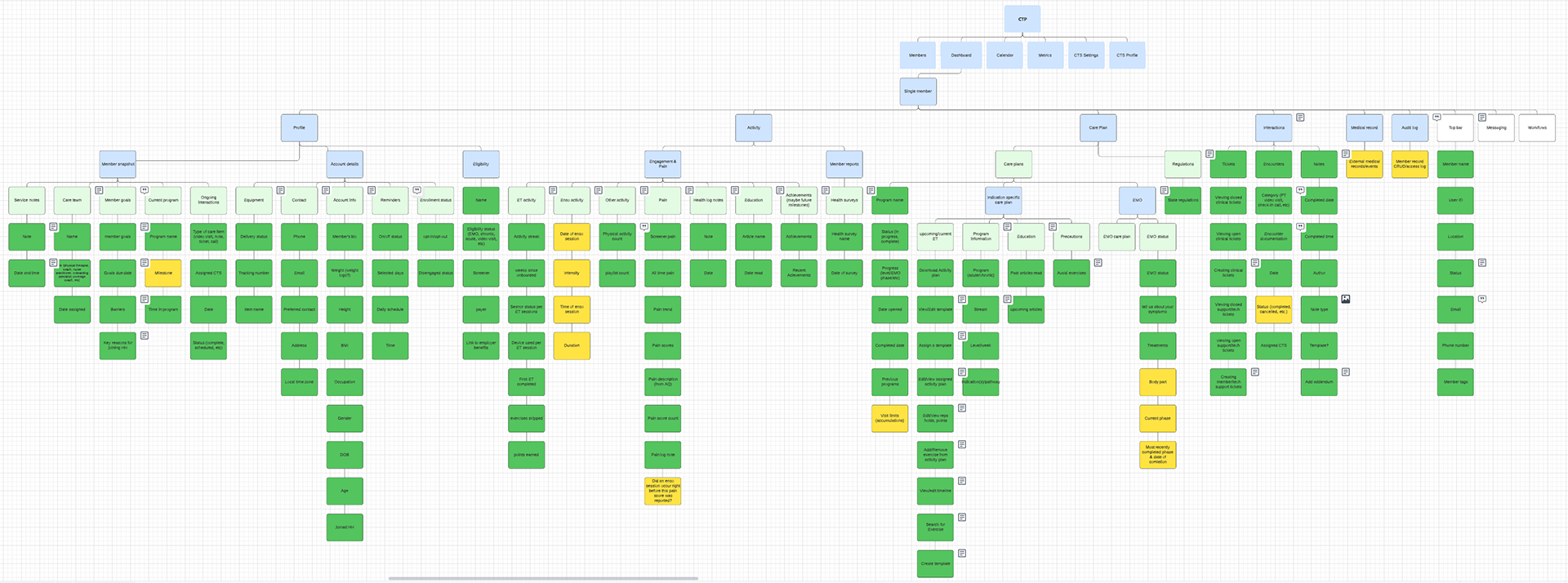This screenshot has width=1568, height=583.
Task: Click the horizontal scrollbar at canvas bottom
Action: click(x=543, y=578)
